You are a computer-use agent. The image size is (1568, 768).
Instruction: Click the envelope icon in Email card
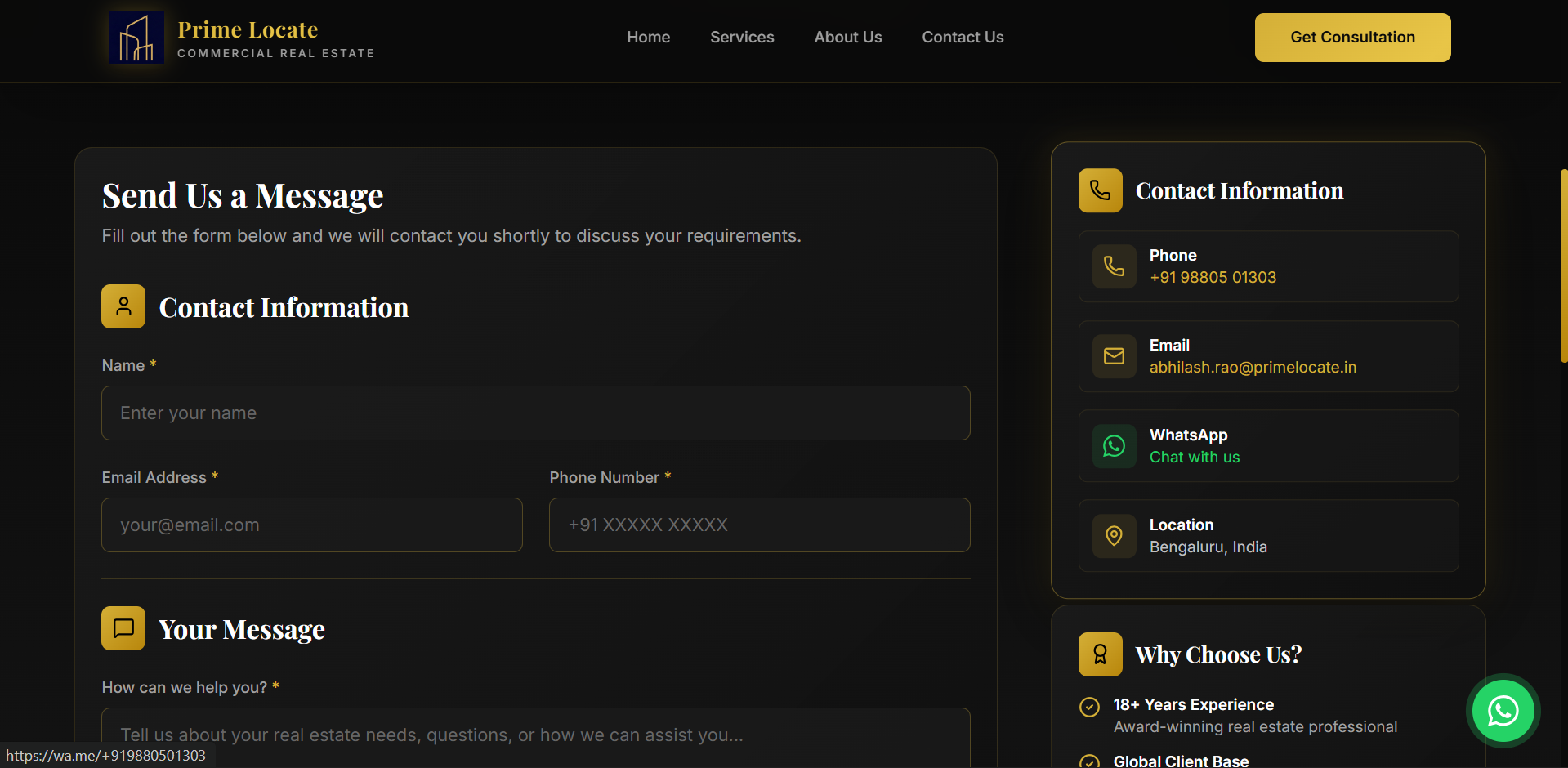pyautogui.click(x=1114, y=356)
